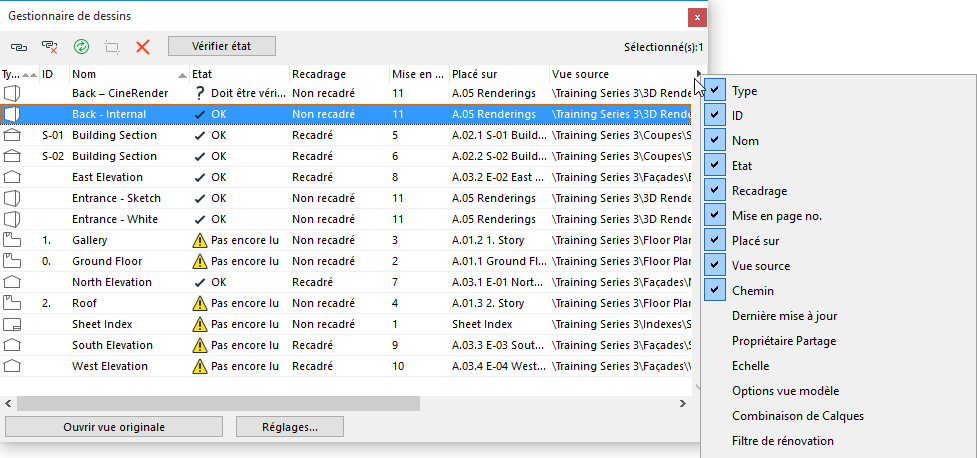Enable the Echelle column

click(x=750, y=366)
